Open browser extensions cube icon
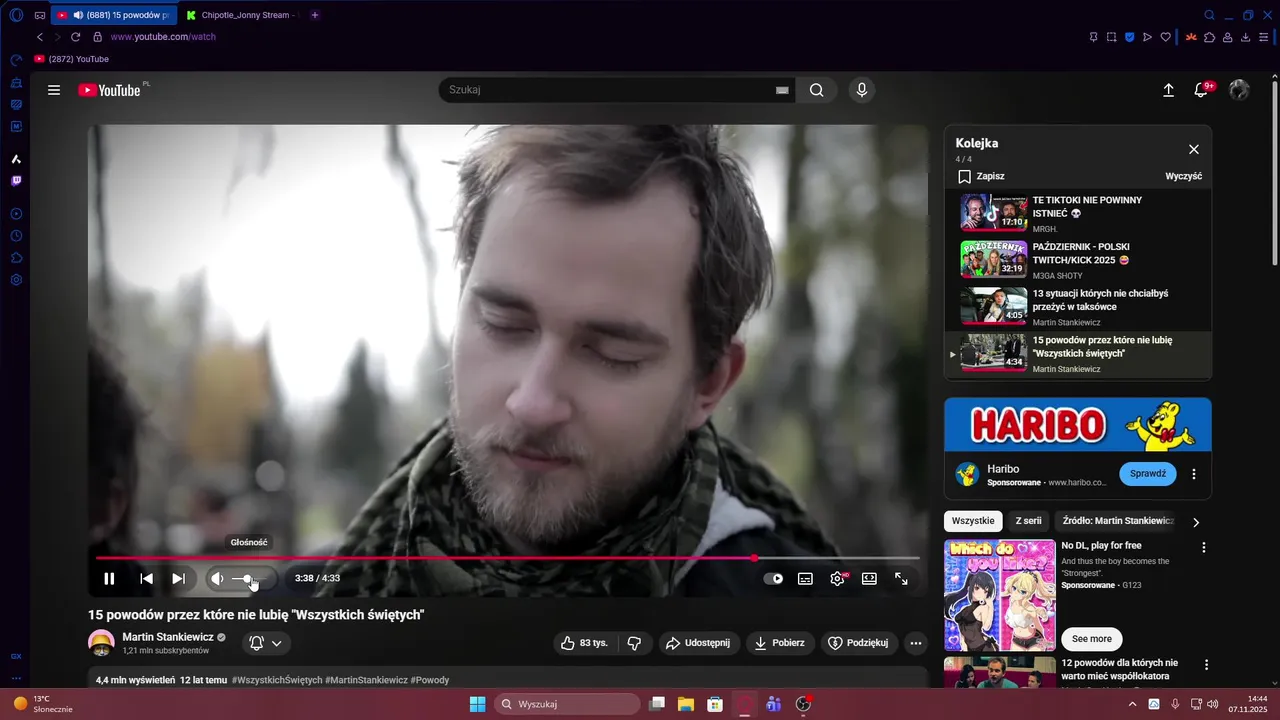 tap(1209, 37)
